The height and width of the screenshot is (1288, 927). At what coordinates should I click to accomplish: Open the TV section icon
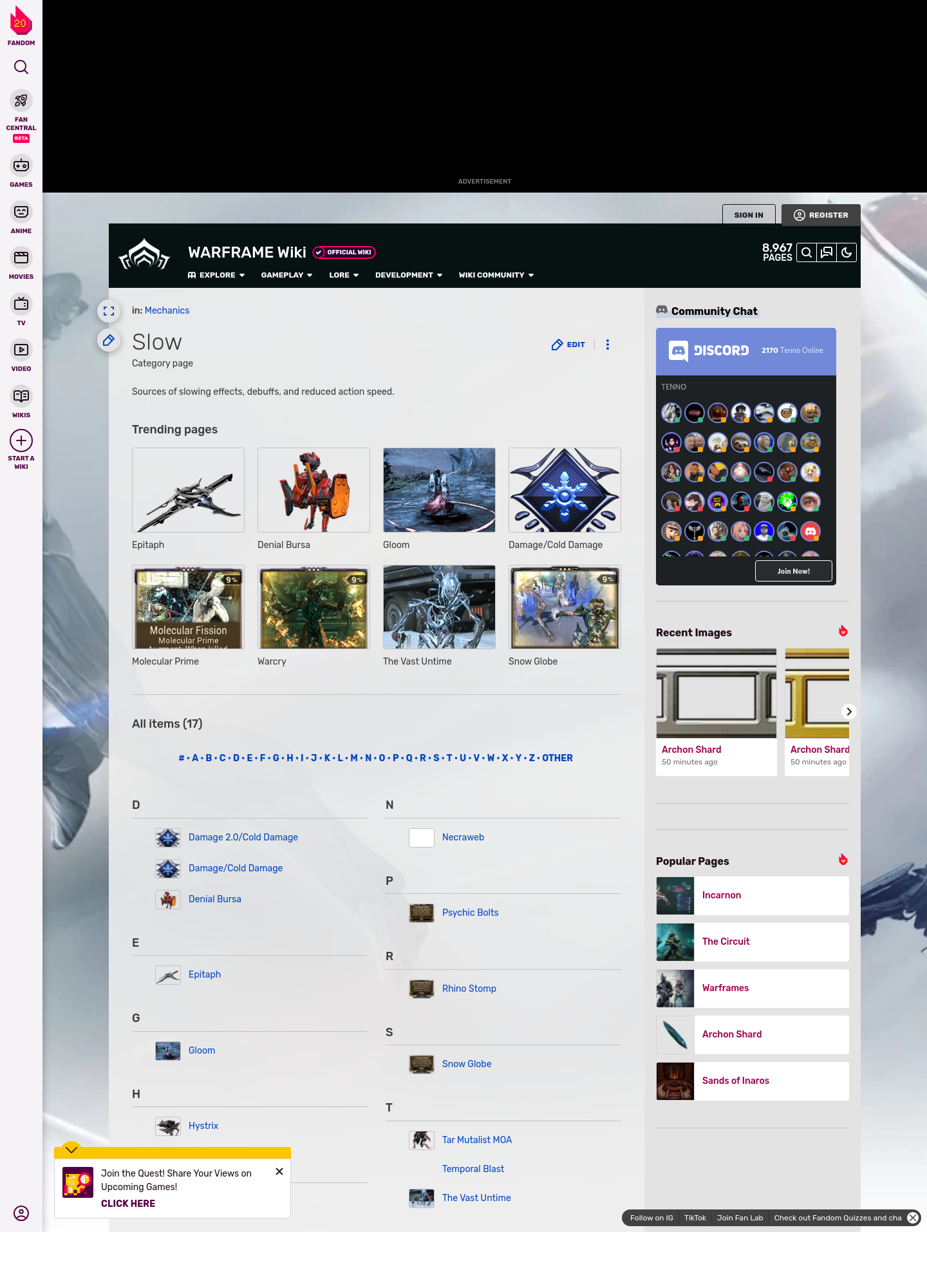coord(21,303)
